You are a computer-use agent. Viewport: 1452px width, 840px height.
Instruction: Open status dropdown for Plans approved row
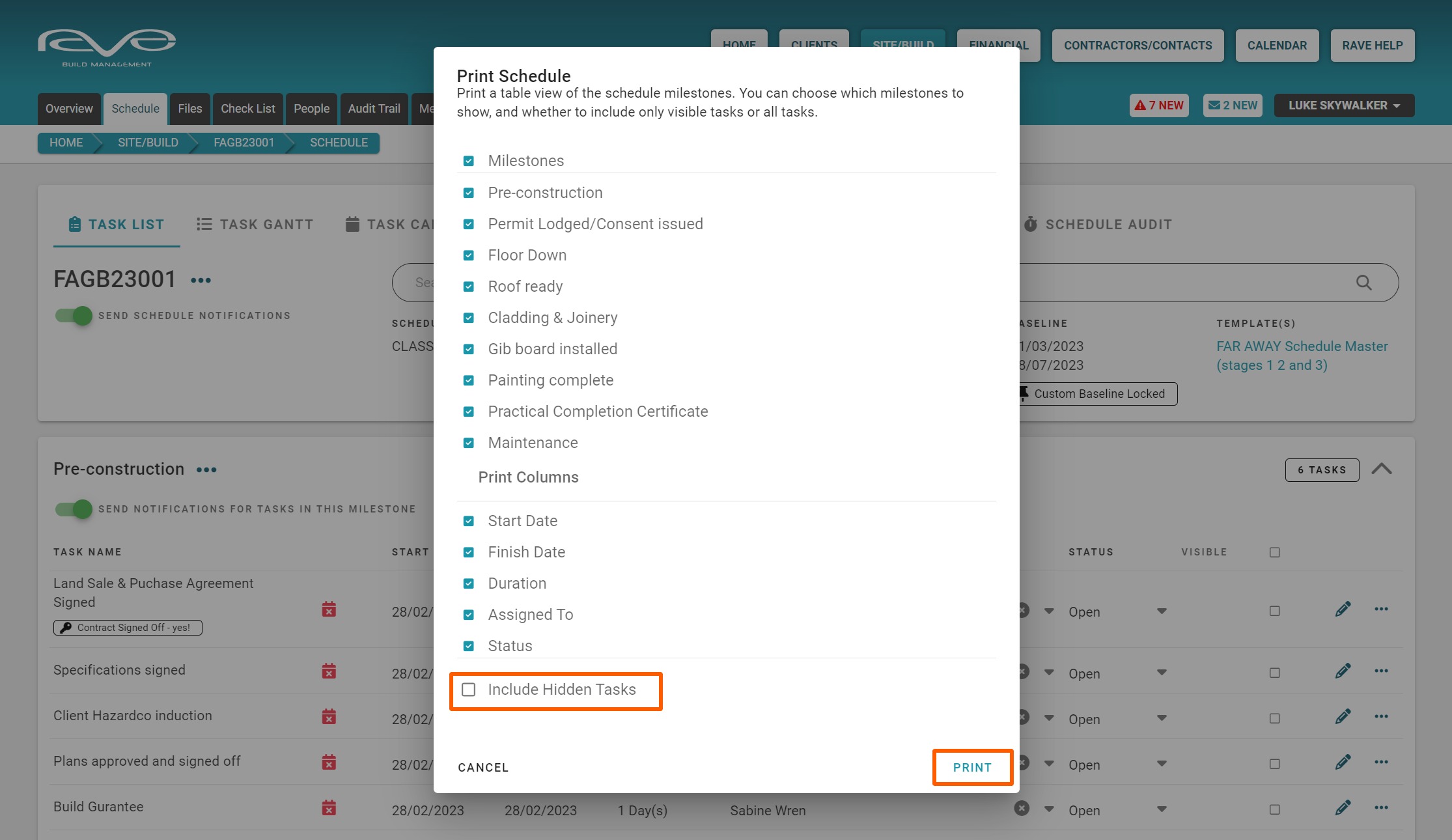click(1162, 763)
